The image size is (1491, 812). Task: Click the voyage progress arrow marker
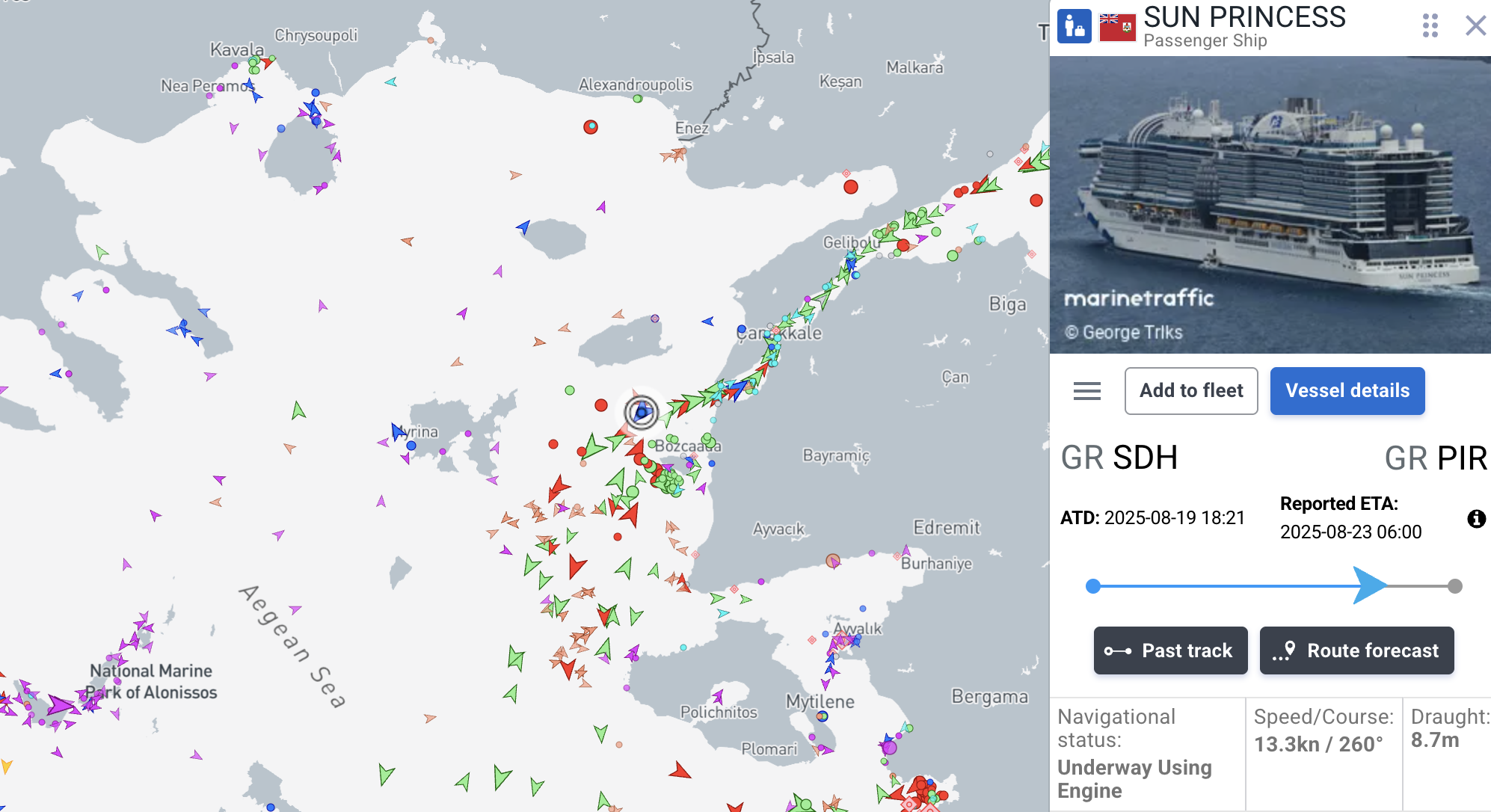[x=1370, y=585]
